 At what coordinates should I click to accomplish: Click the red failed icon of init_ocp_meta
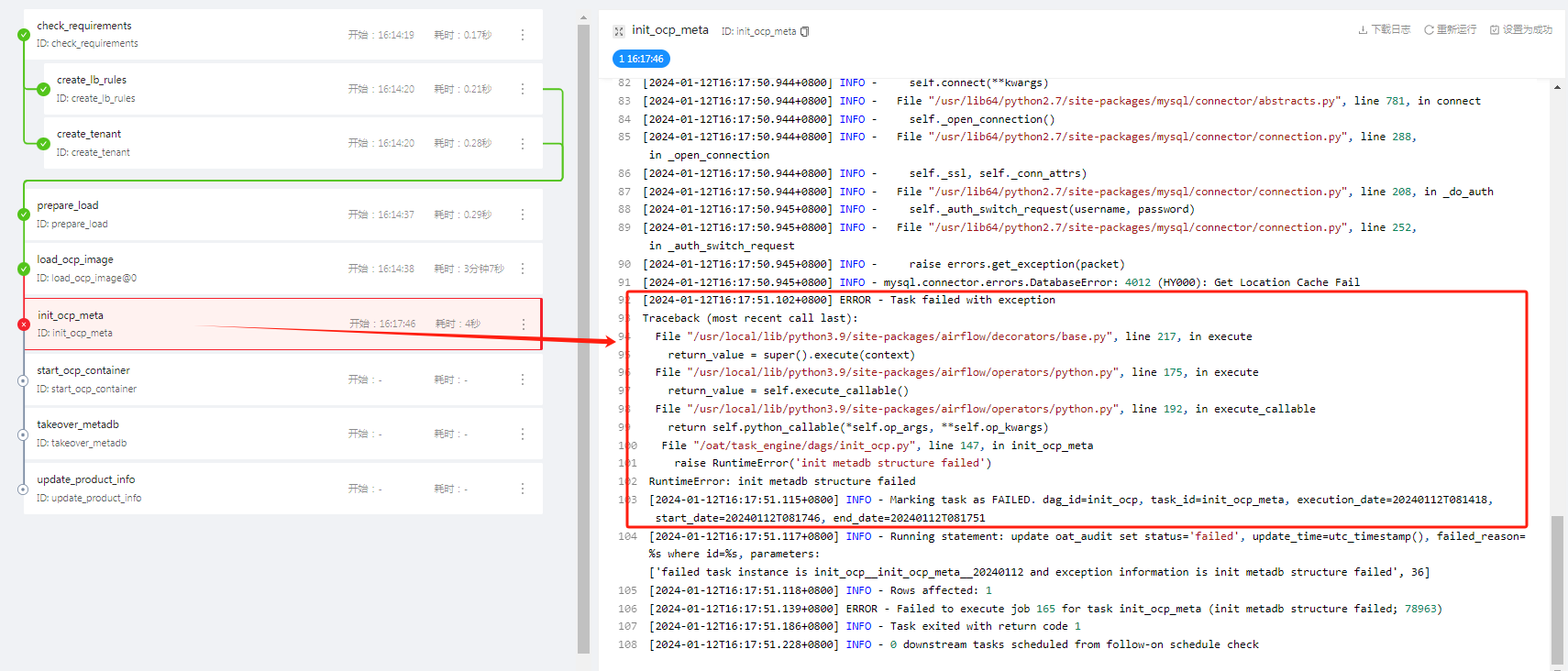tap(24, 324)
